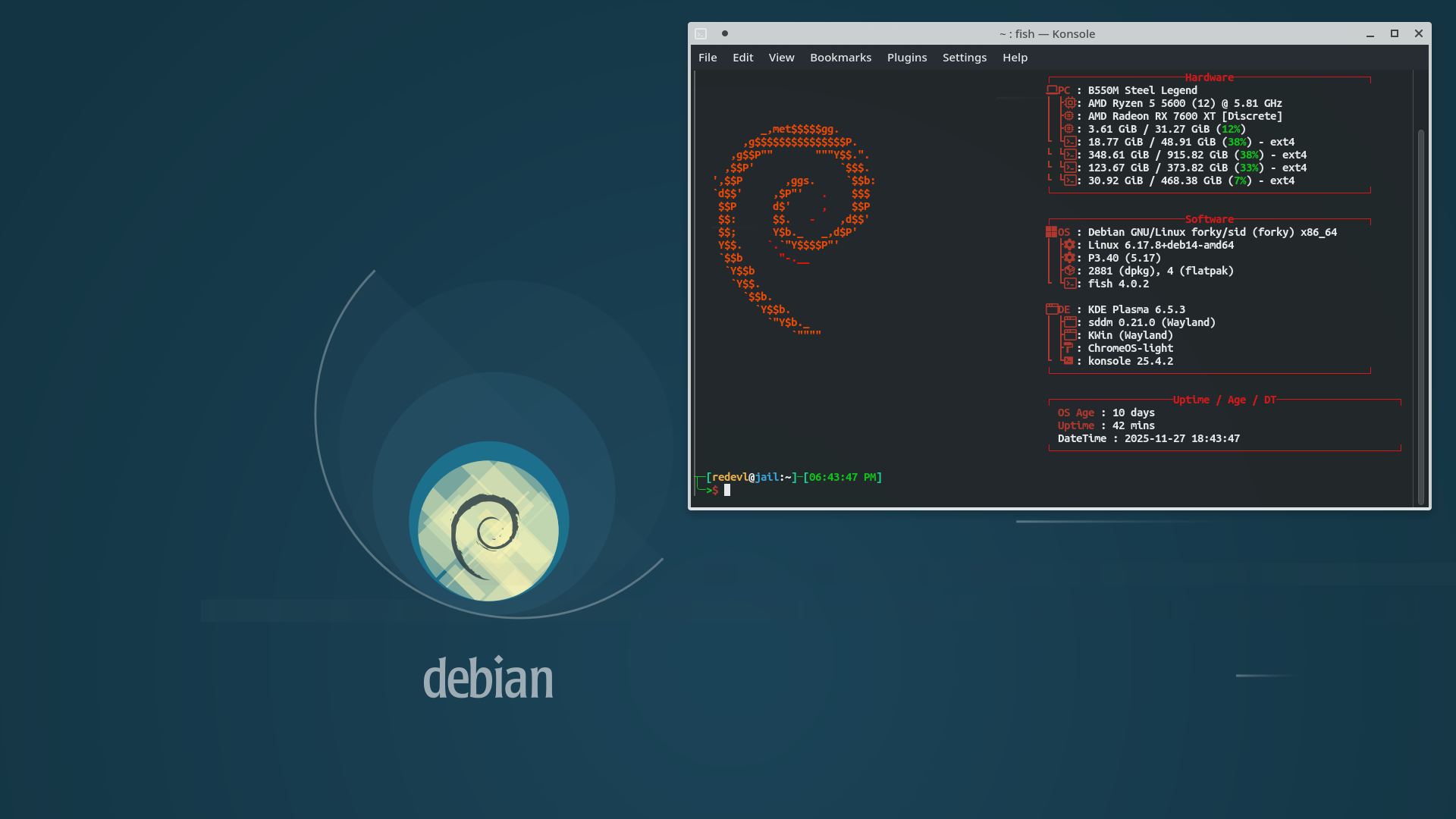Click the Konsole title bar text
The height and width of the screenshot is (819, 1456).
(x=1046, y=34)
